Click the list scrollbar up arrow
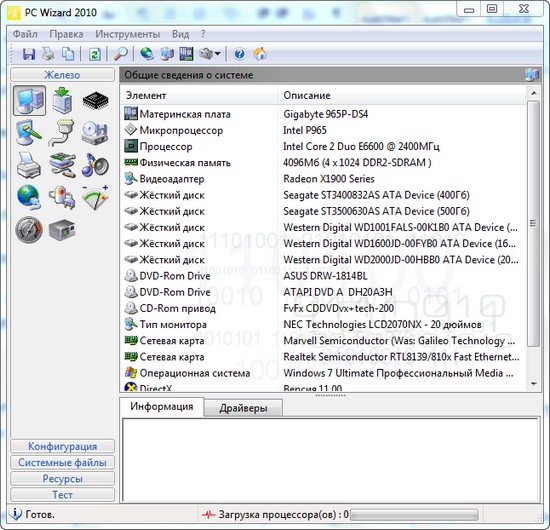The height and width of the screenshot is (530, 550). click(x=534, y=93)
